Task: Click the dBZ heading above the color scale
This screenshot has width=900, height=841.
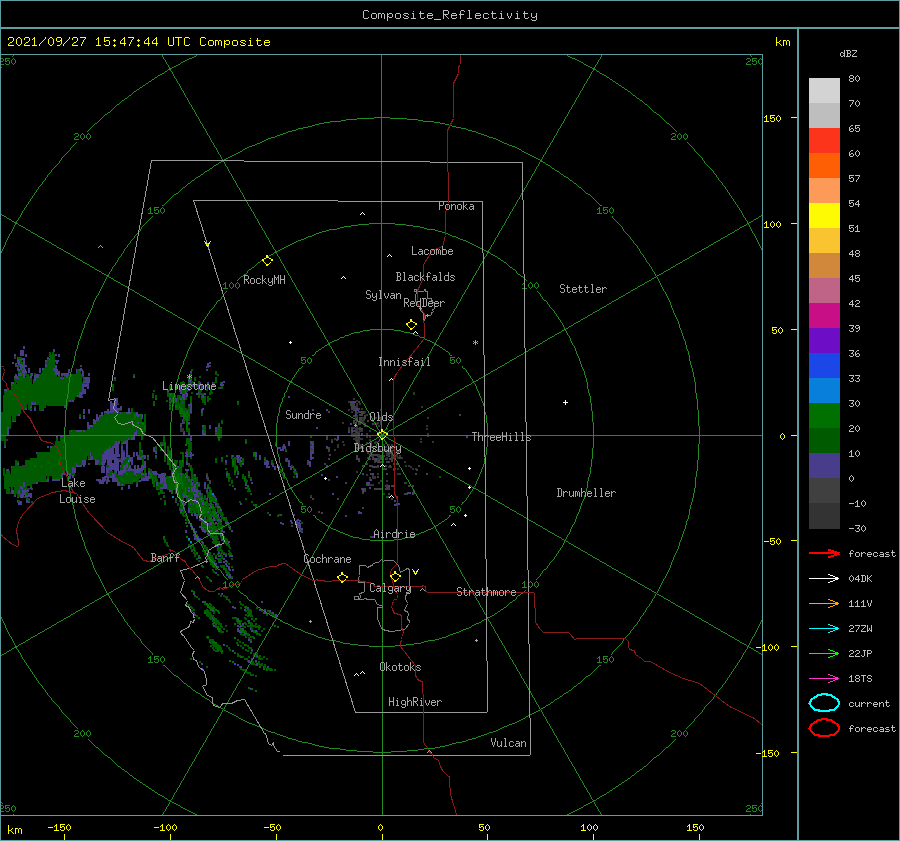Action: click(848, 53)
